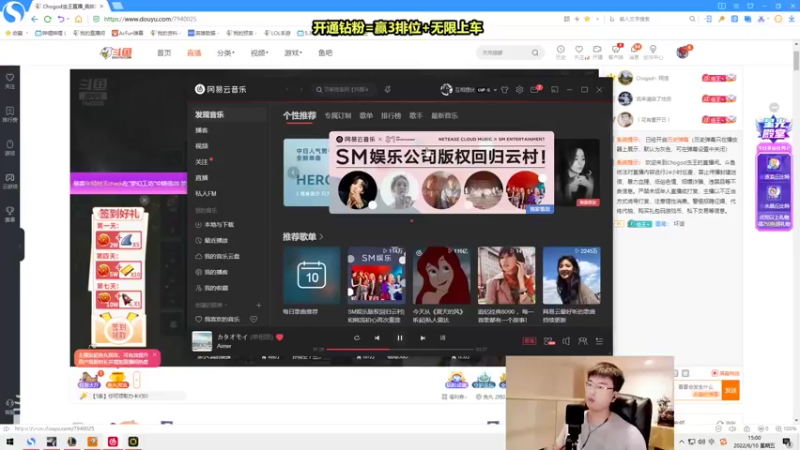The height and width of the screenshot is (450, 800).
Task: Open 我的音乐云盘 in the sidebar
Action: (x=217, y=256)
